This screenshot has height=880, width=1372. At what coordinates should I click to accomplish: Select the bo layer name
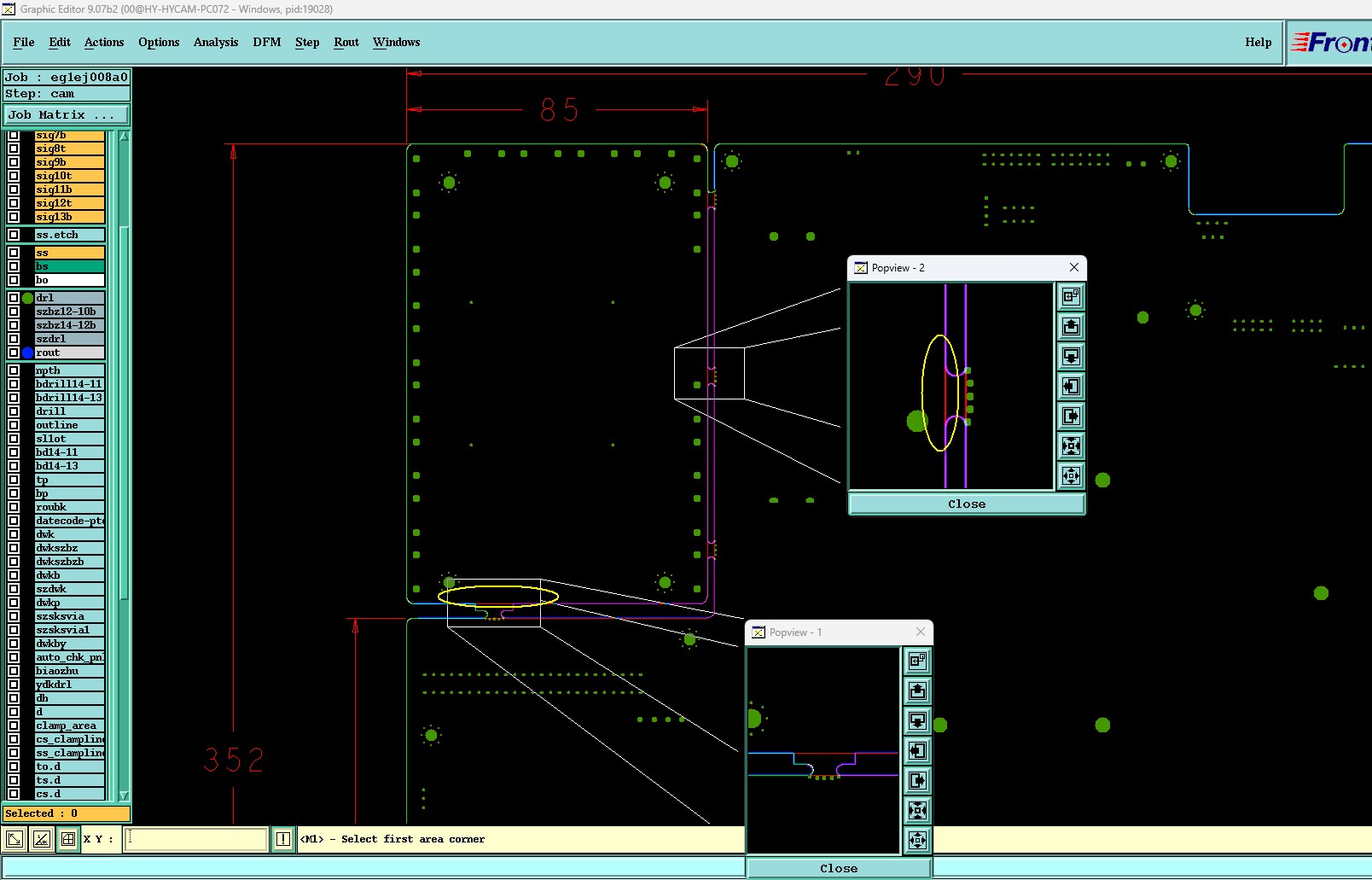[x=70, y=280]
